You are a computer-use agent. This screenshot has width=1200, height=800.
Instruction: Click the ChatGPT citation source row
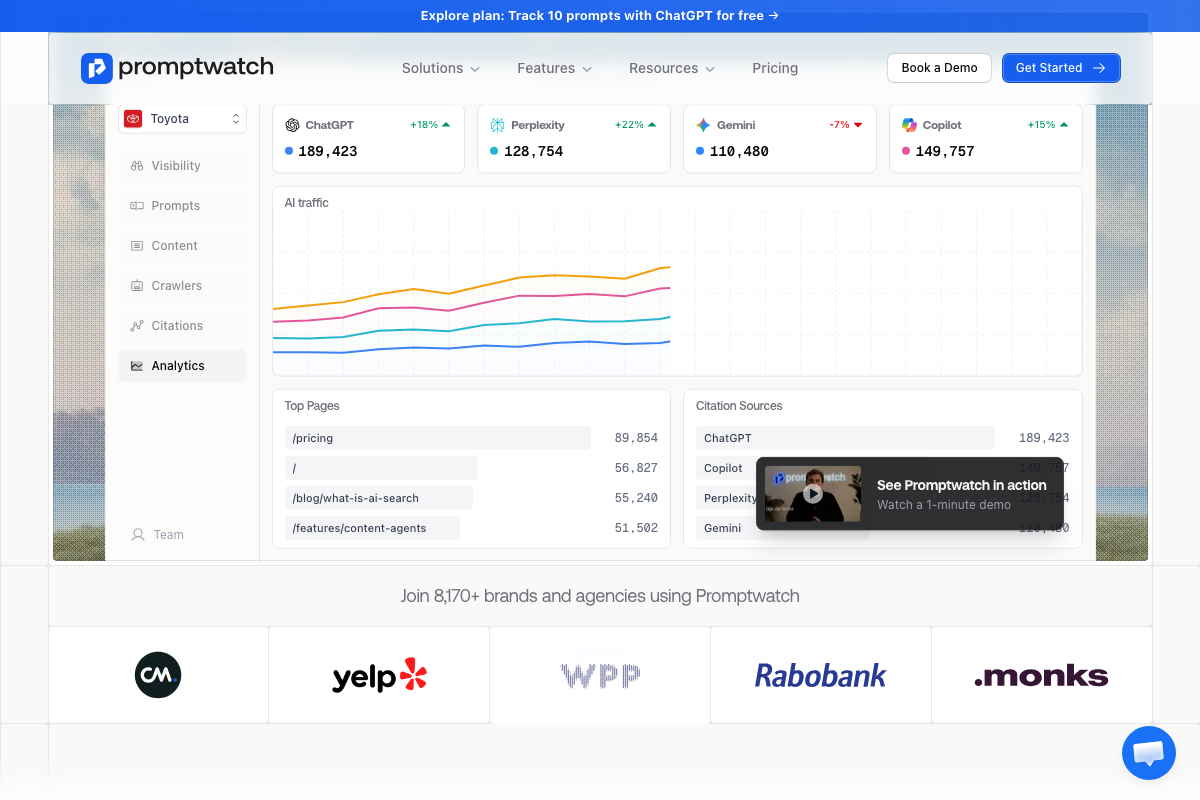pyautogui.click(x=883, y=438)
